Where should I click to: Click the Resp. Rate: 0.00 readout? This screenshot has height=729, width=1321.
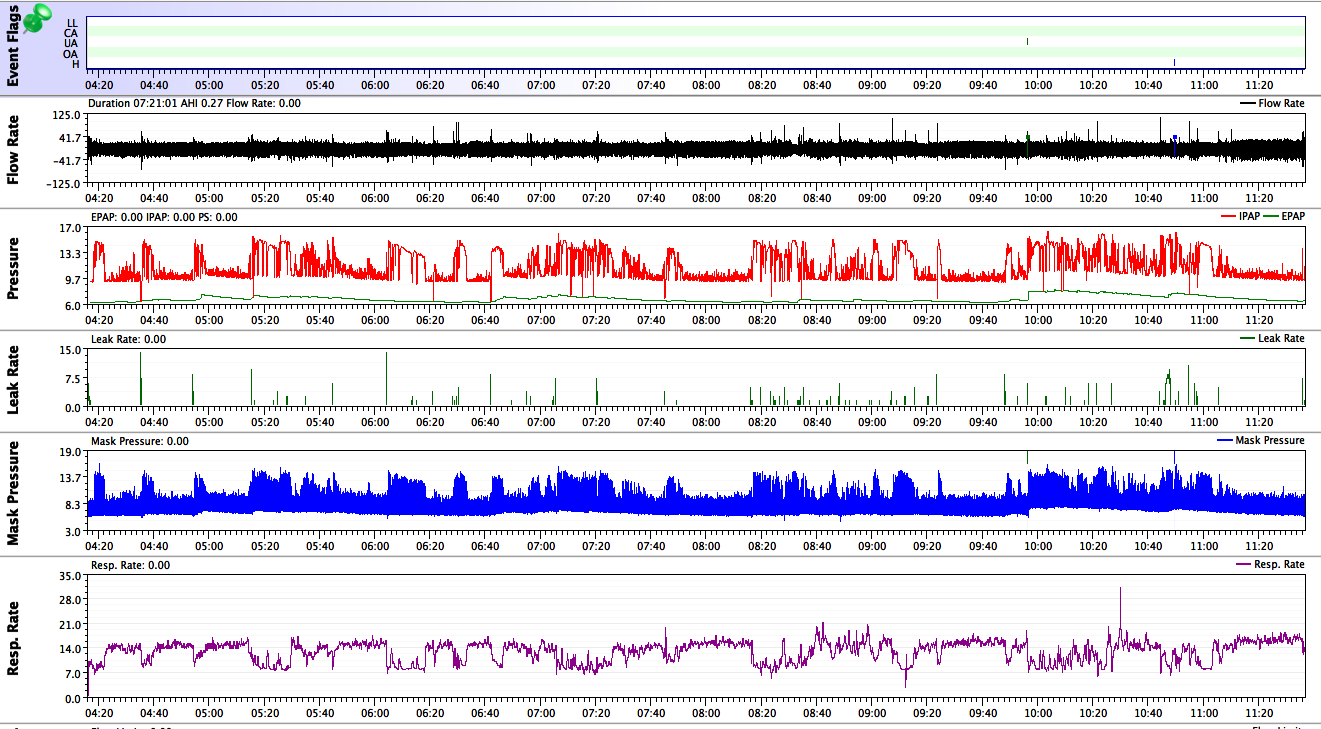pos(130,565)
